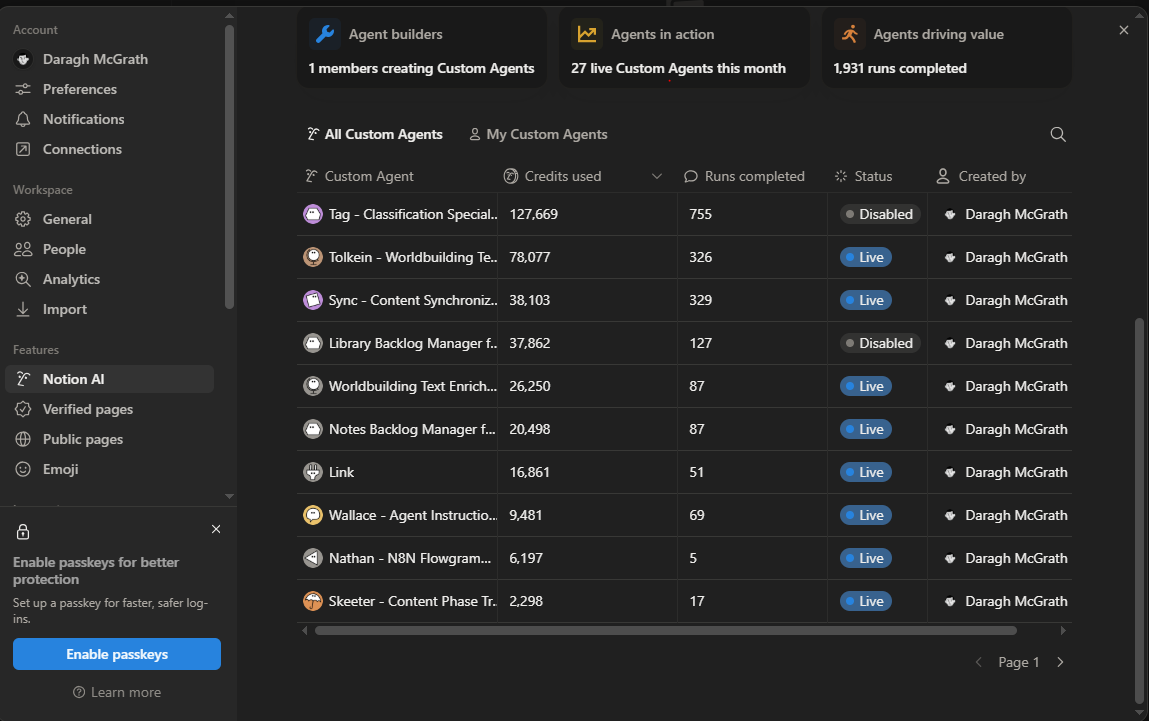Click the Agents driving value card

point(946,48)
